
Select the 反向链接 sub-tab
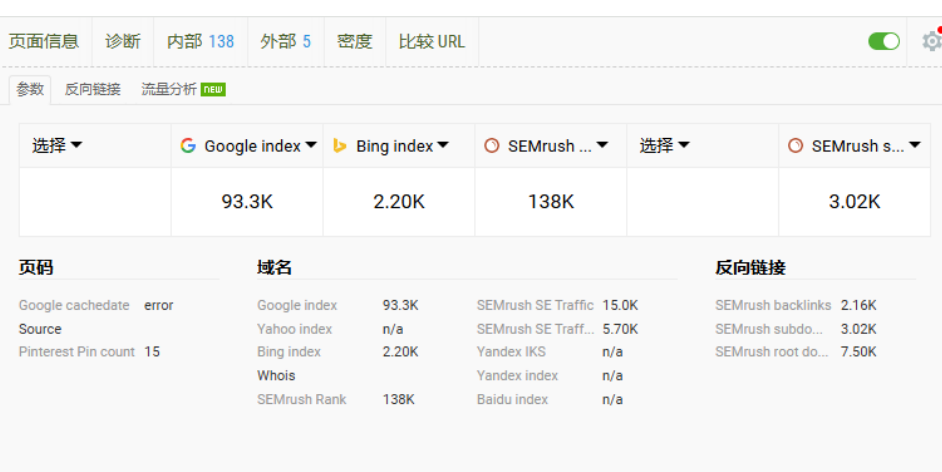pyautogui.click(x=93, y=89)
